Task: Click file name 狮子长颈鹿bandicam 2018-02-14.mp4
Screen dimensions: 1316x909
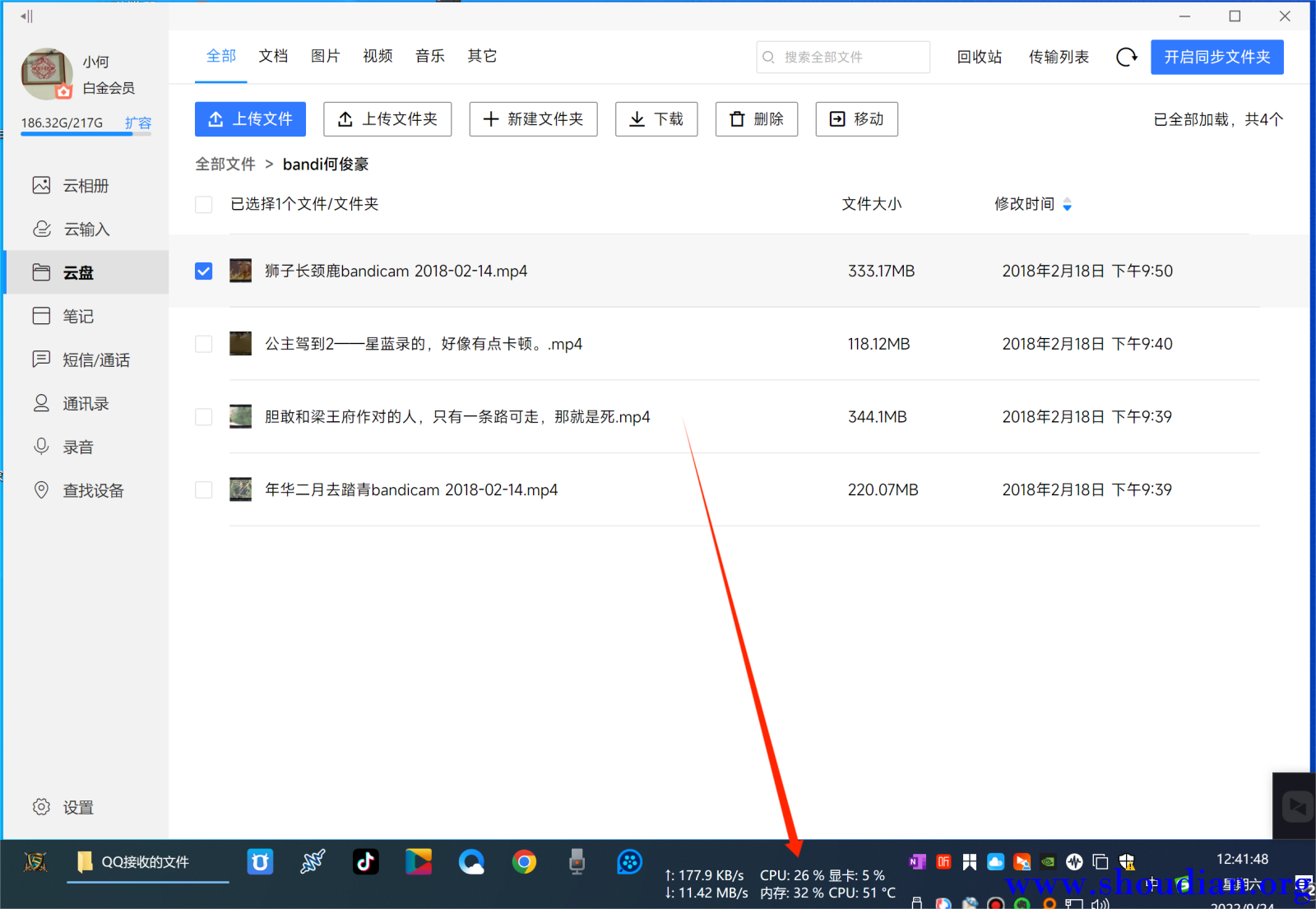Action: pyautogui.click(x=396, y=271)
